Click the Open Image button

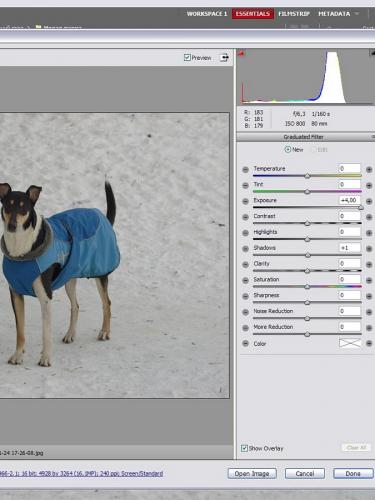pos(252,473)
